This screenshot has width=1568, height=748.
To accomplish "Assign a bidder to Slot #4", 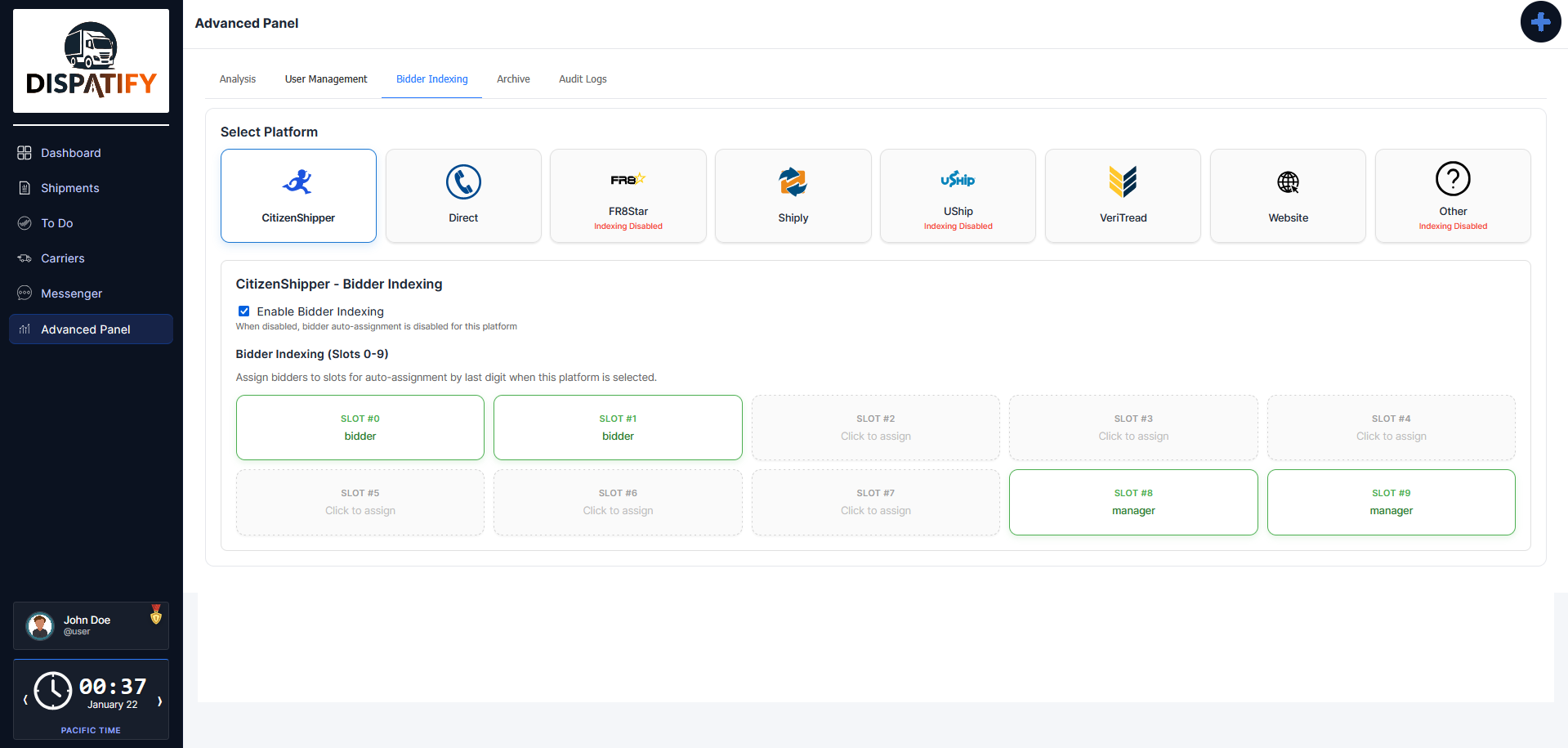I will coord(1392,428).
